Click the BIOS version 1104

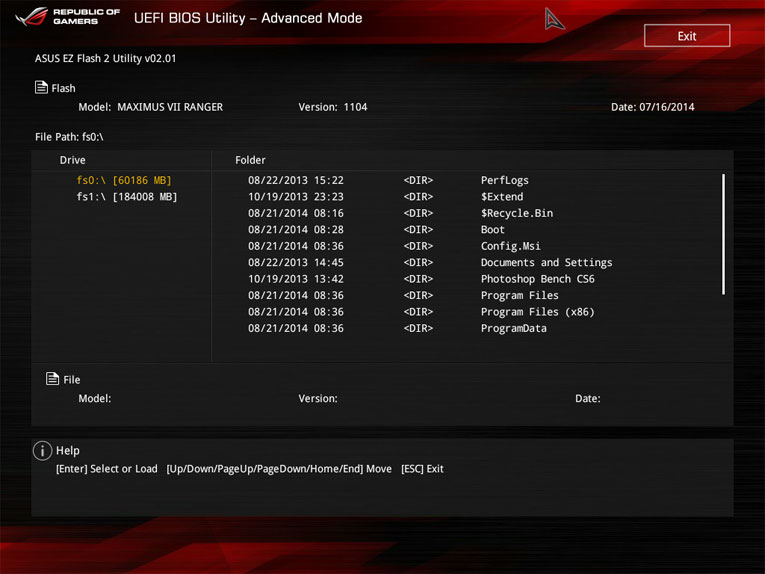pos(355,107)
